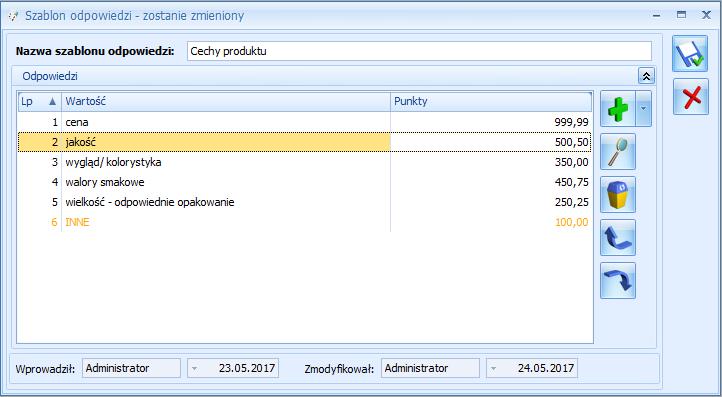Move answer up with blue up arrow
The width and height of the screenshot is (722, 397).
pos(618,238)
